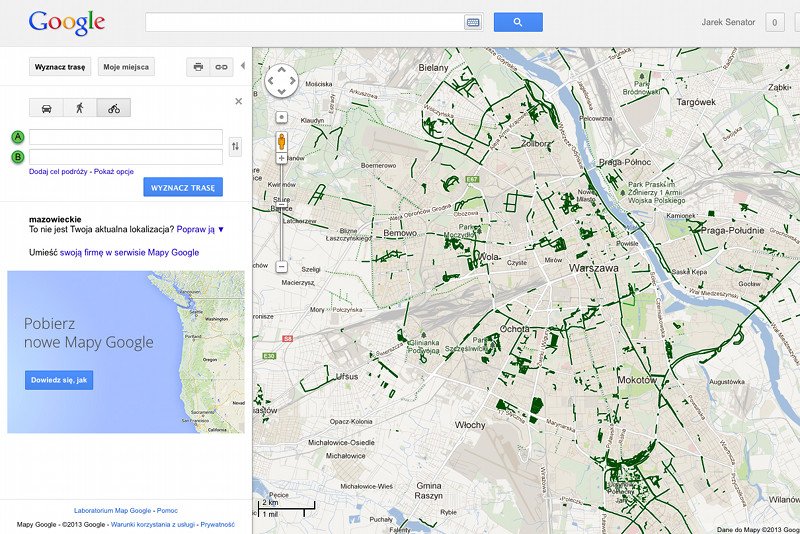Click the map pan navigation control
Image resolution: width=800 pixels, height=534 pixels.
pyautogui.click(x=282, y=82)
